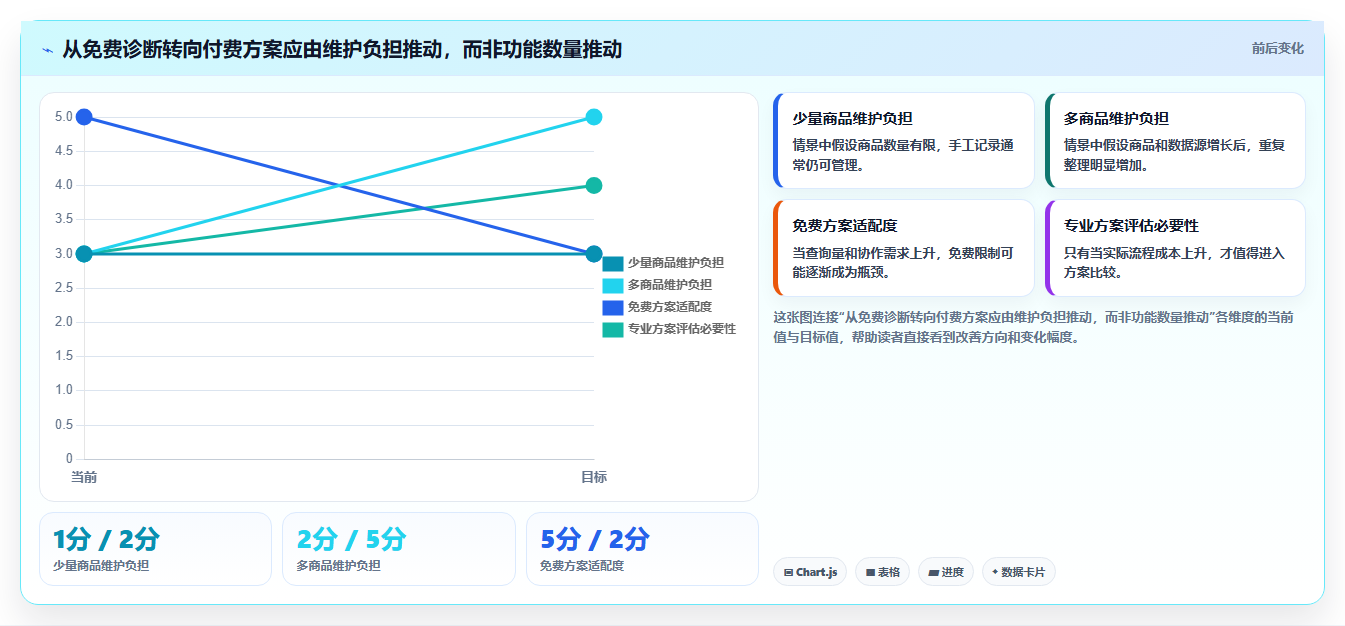Select the data point at 3.0 on 当前
The width and height of the screenshot is (1345, 626).
pos(84,254)
